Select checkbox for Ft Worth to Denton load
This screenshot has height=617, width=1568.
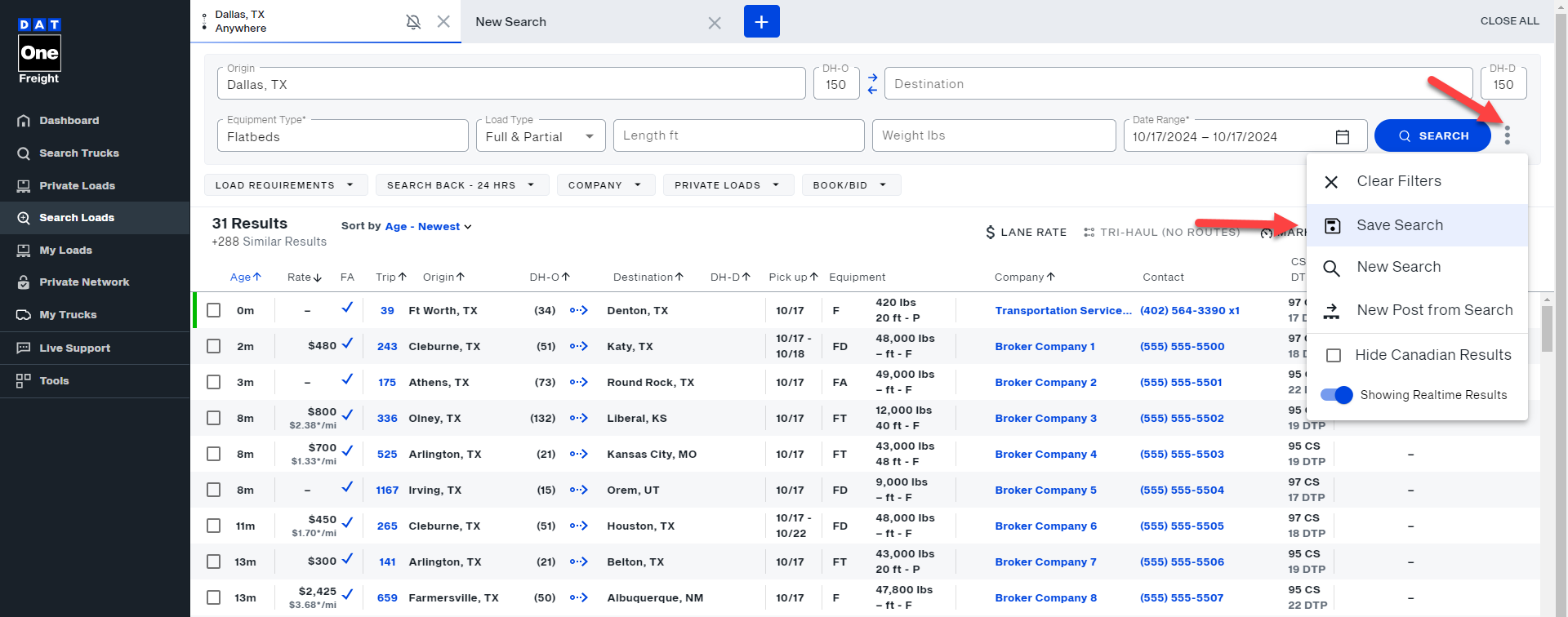click(214, 311)
